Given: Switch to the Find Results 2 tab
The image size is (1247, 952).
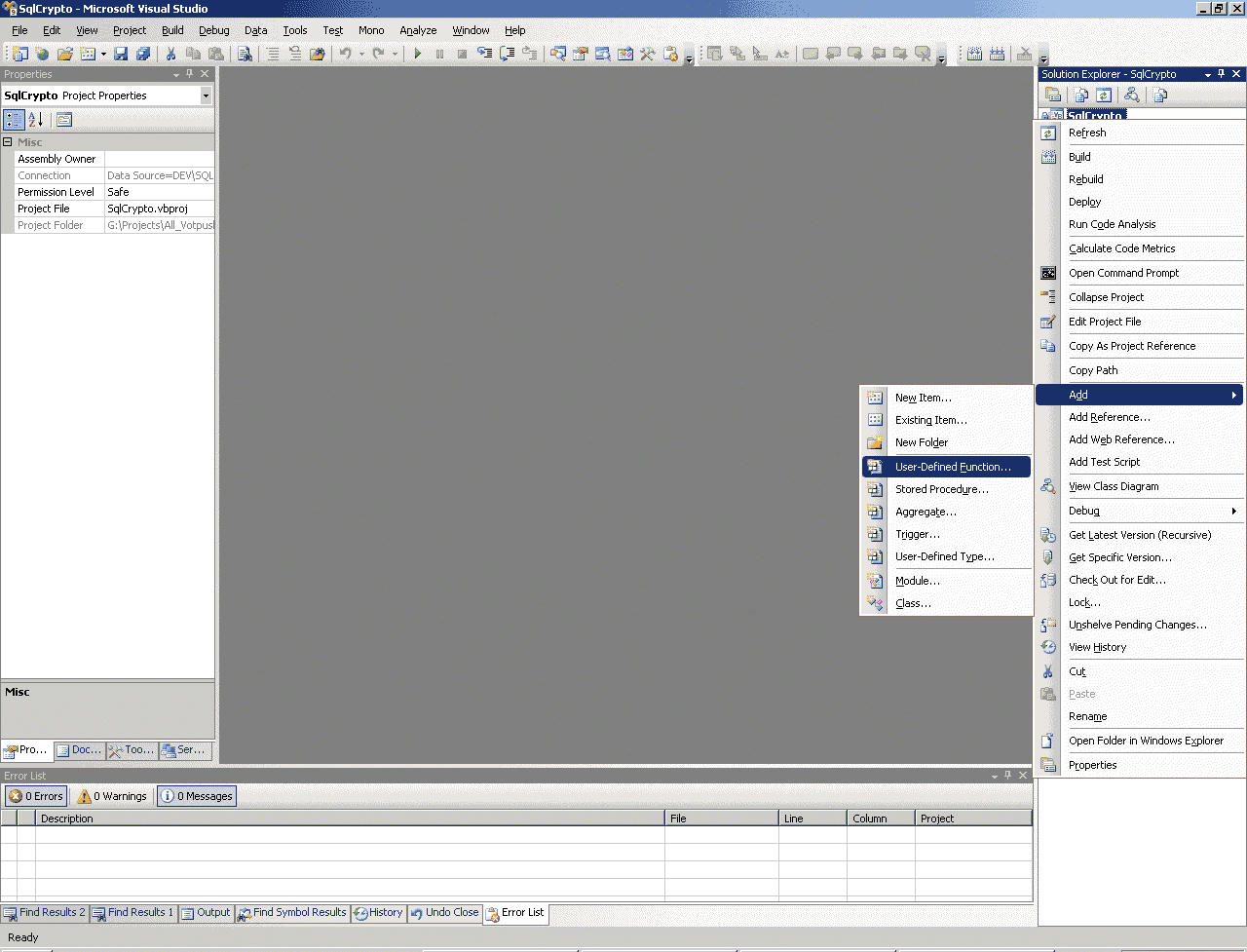Looking at the screenshot, I should coord(45,913).
